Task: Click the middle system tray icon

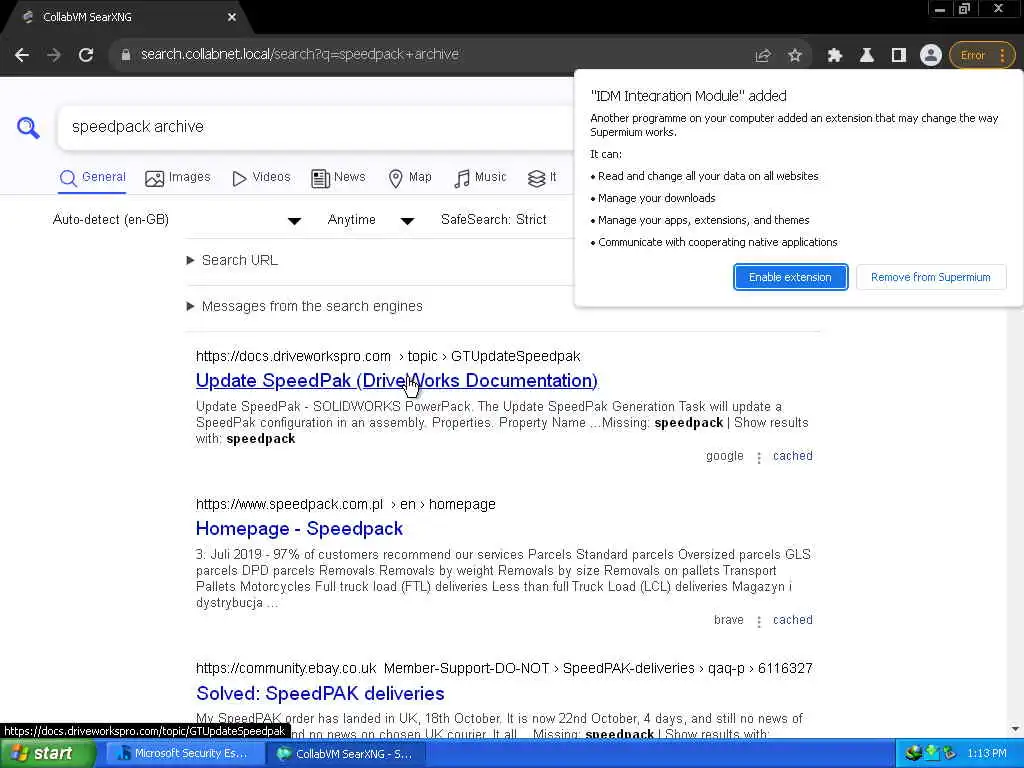Action: [x=931, y=754]
